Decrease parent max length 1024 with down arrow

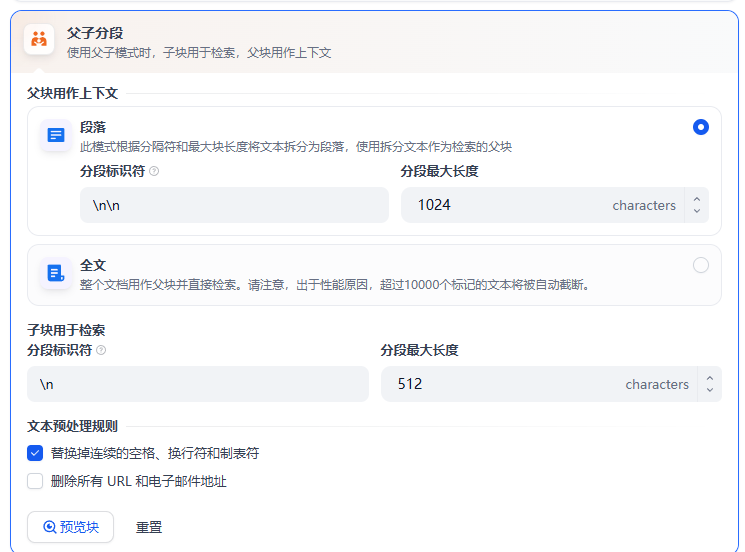point(697,211)
